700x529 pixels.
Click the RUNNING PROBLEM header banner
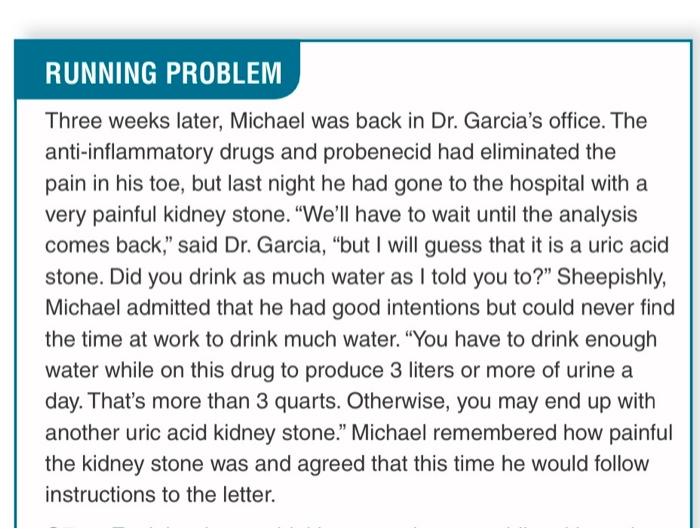click(157, 70)
